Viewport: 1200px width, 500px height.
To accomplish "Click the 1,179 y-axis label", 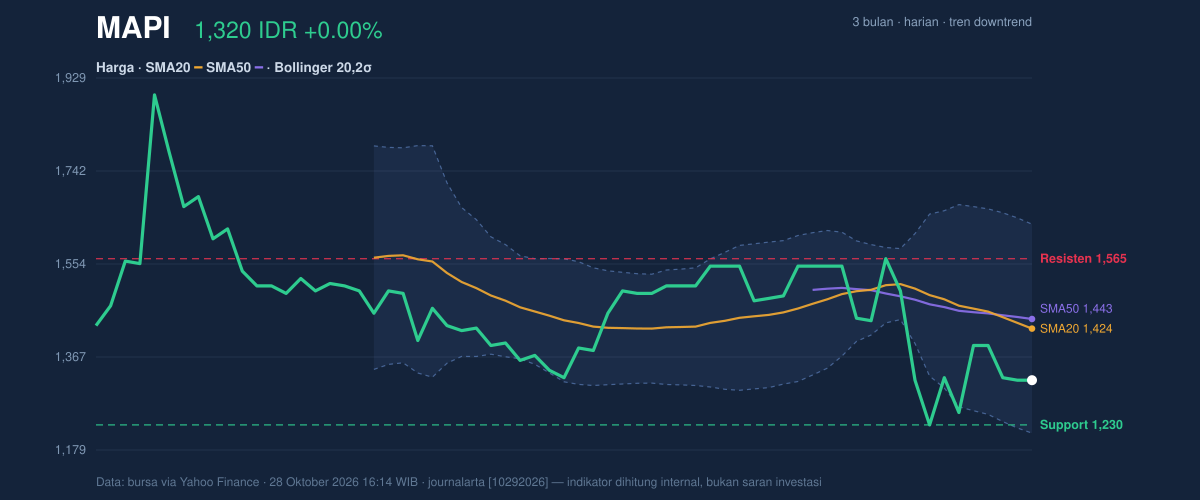I will (x=70, y=450).
